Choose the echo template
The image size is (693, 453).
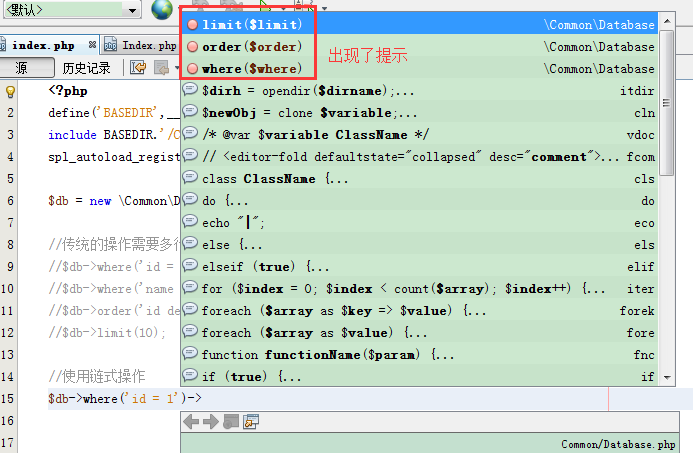[x=419, y=222]
